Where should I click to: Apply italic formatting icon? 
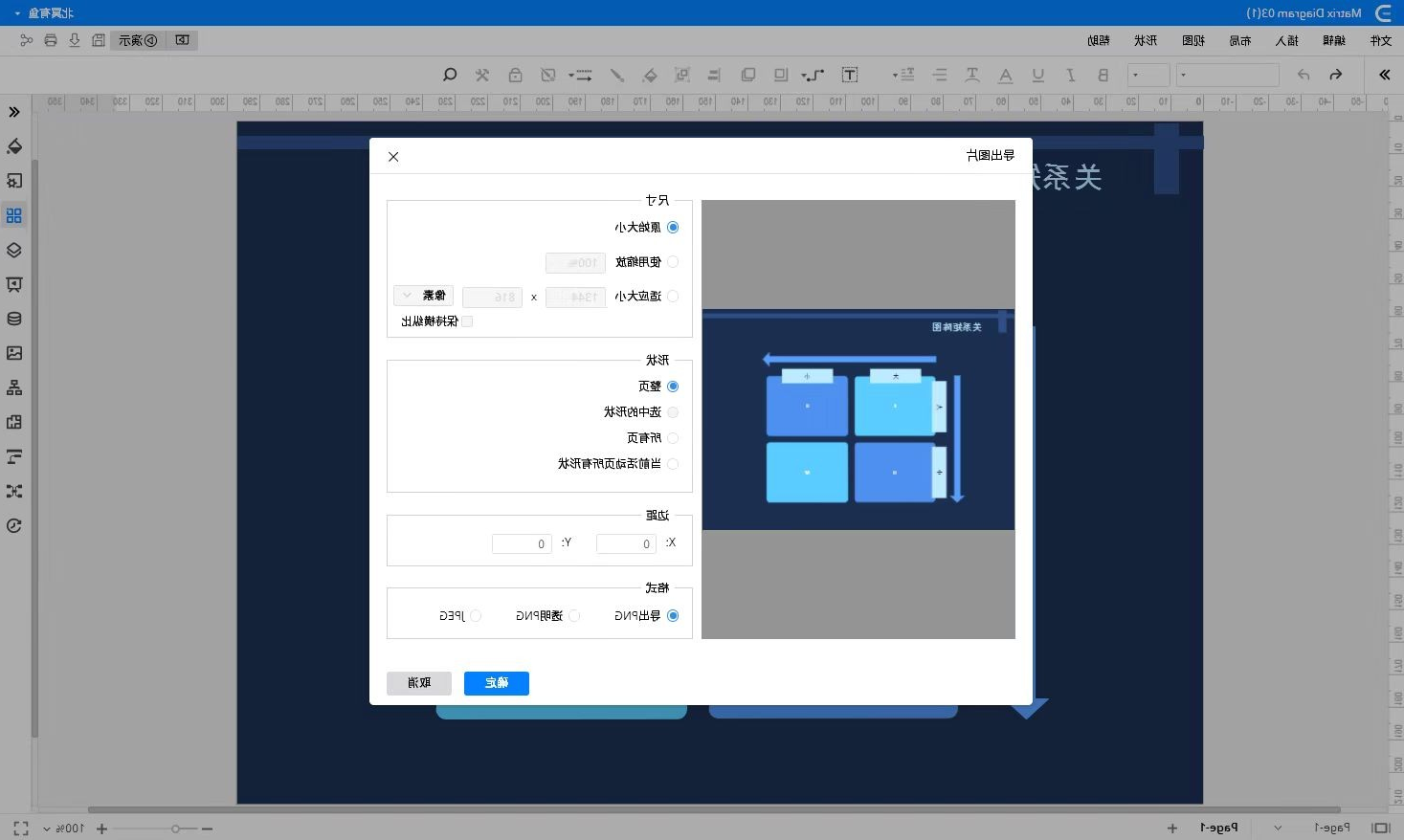1071,75
